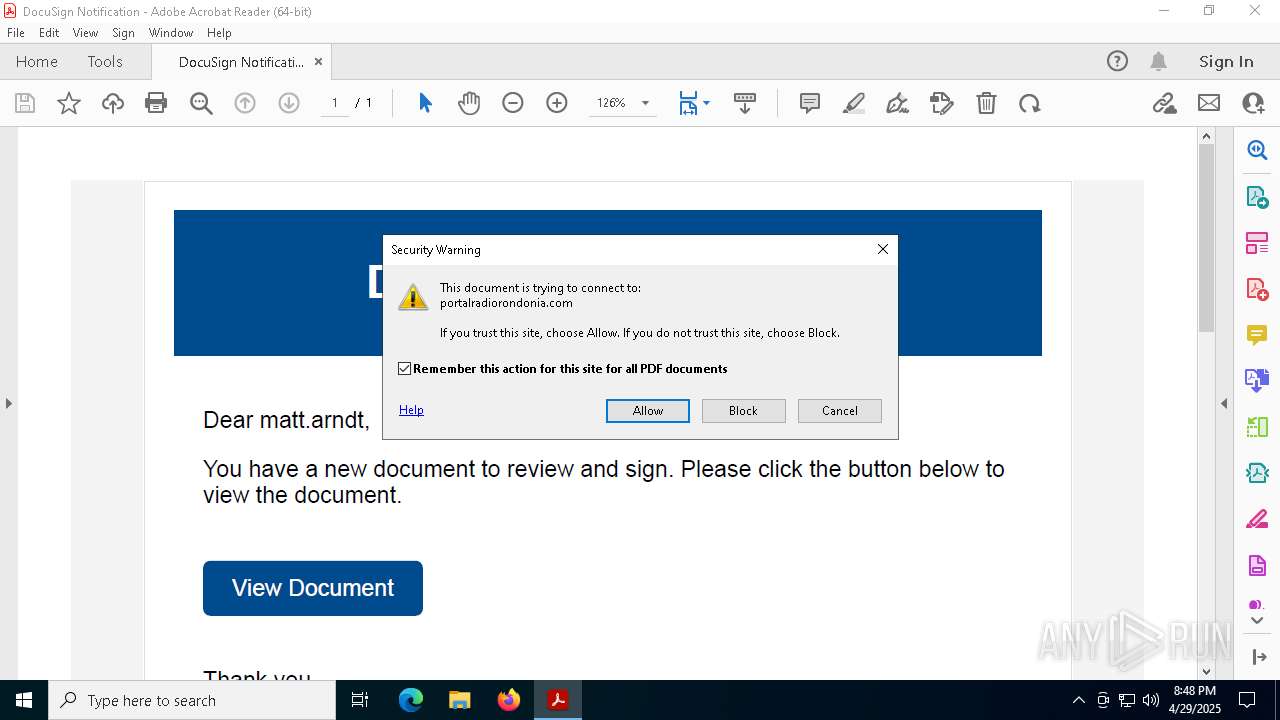1280x720 pixels.
Task: Expand the left navigation pane
Action: click(8, 404)
